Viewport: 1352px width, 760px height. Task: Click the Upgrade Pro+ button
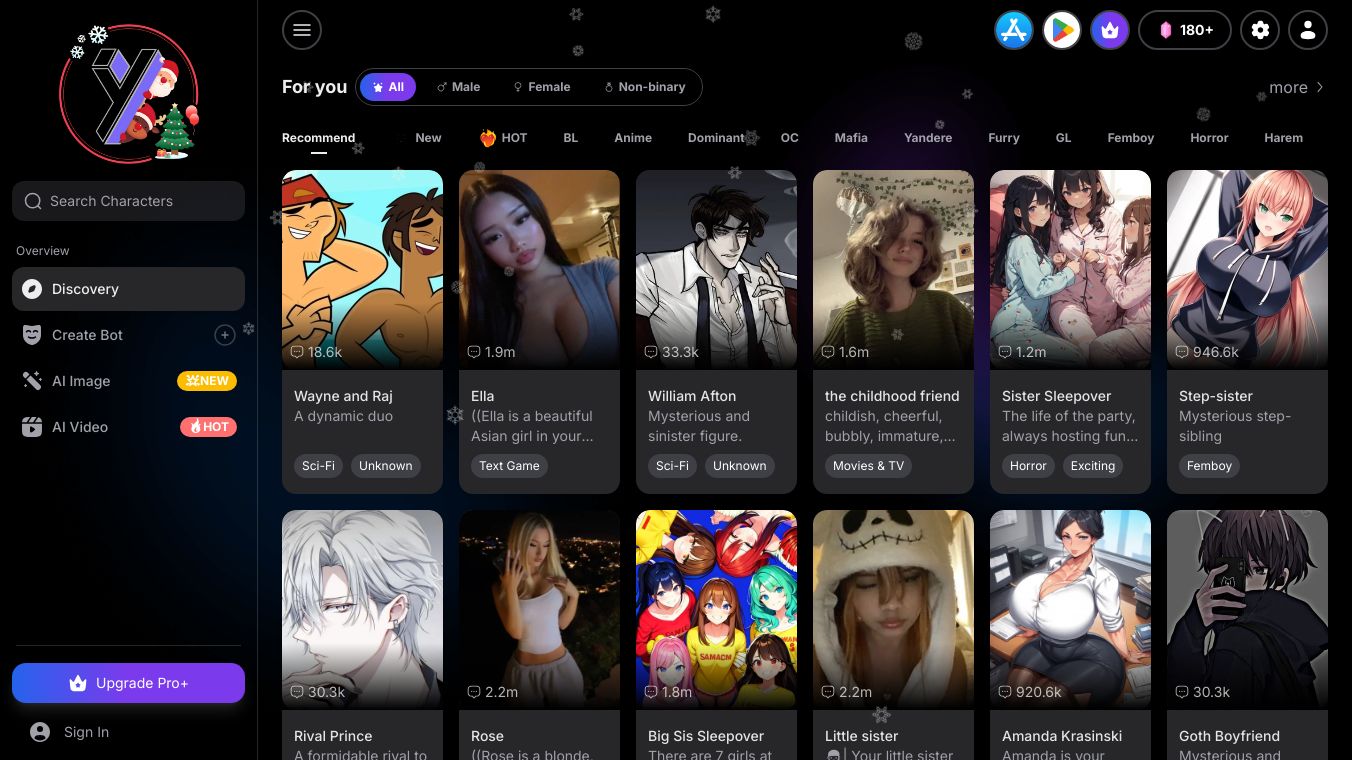tap(128, 683)
